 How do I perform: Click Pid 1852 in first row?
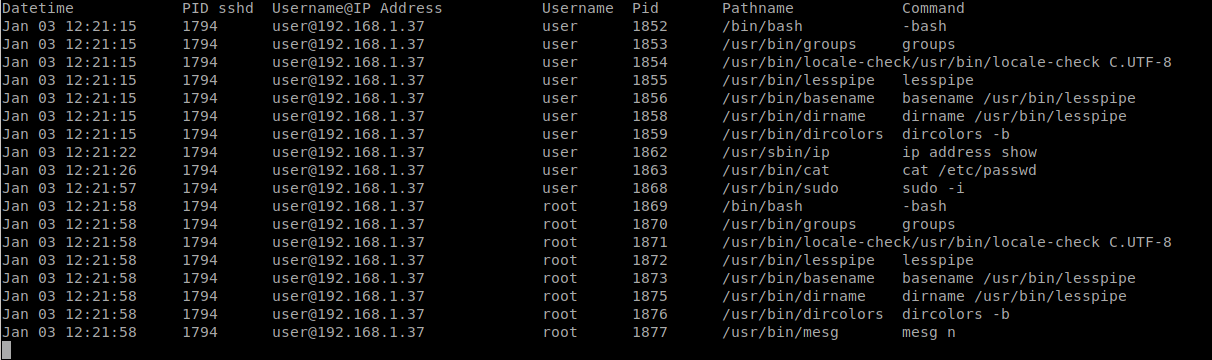[x=650, y=26]
